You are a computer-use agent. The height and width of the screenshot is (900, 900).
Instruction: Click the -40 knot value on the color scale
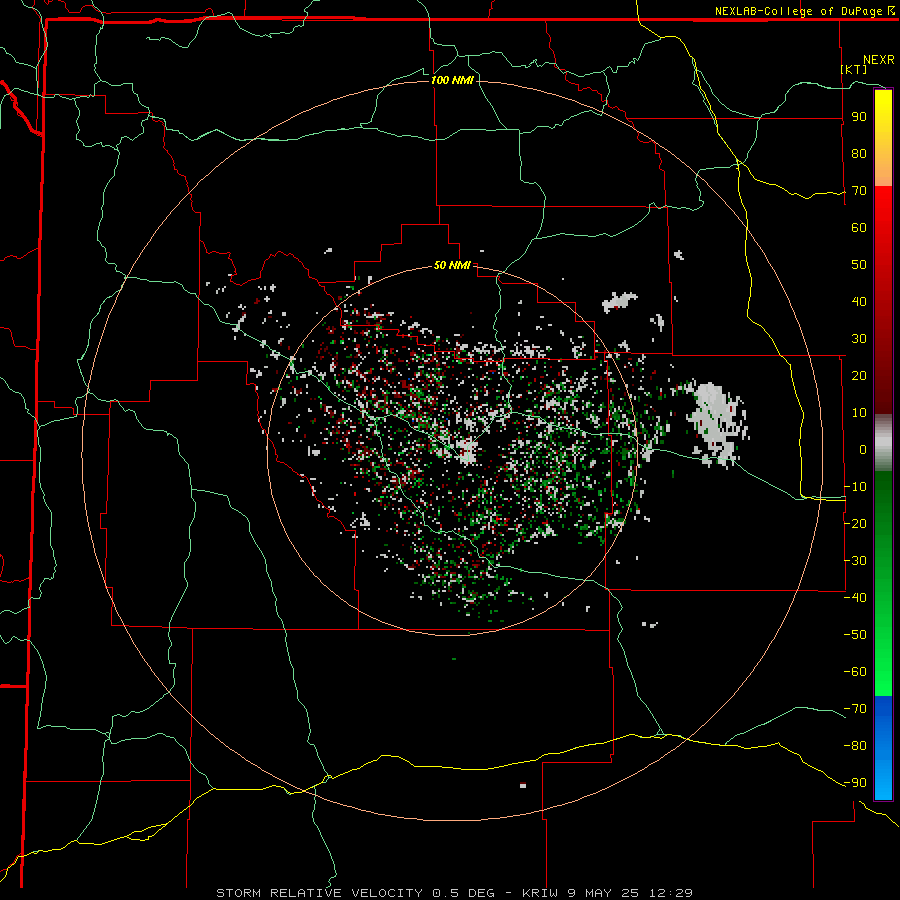(855, 598)
